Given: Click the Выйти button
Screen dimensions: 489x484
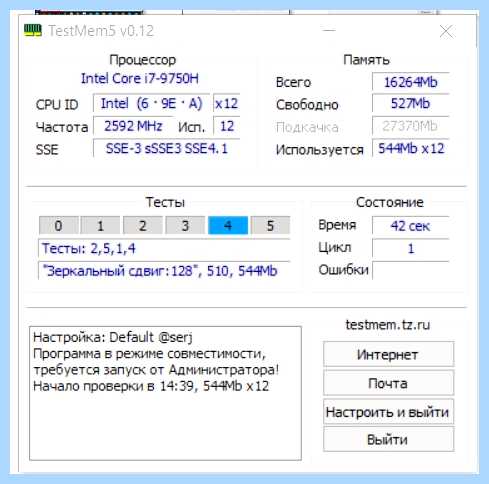Looking at the screenshot, I should click(x=388, y=439).
